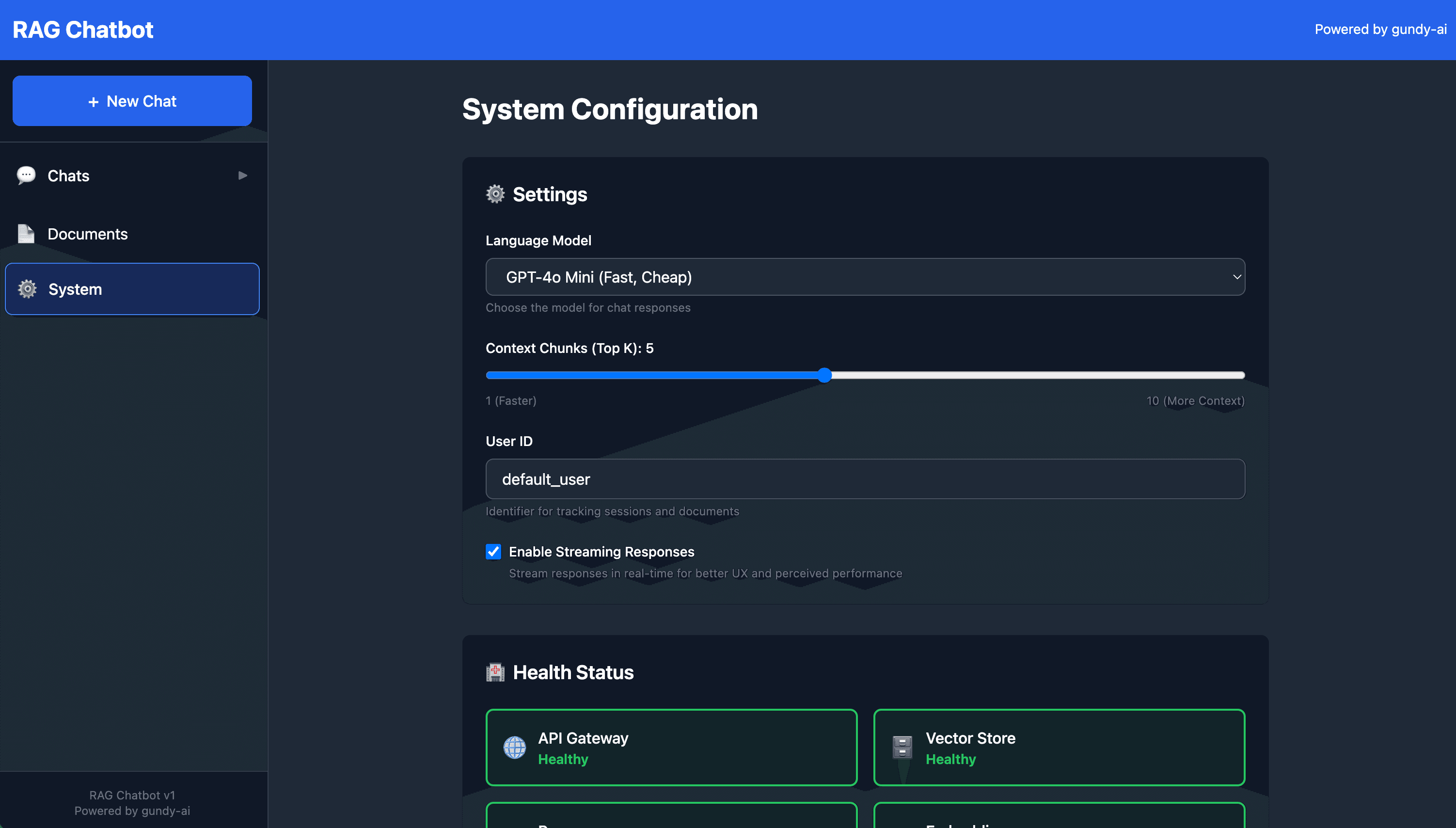Uncheck Enable Streaming Responses
The width and height of the screenshot is (1456, 828).
[493, 551]
